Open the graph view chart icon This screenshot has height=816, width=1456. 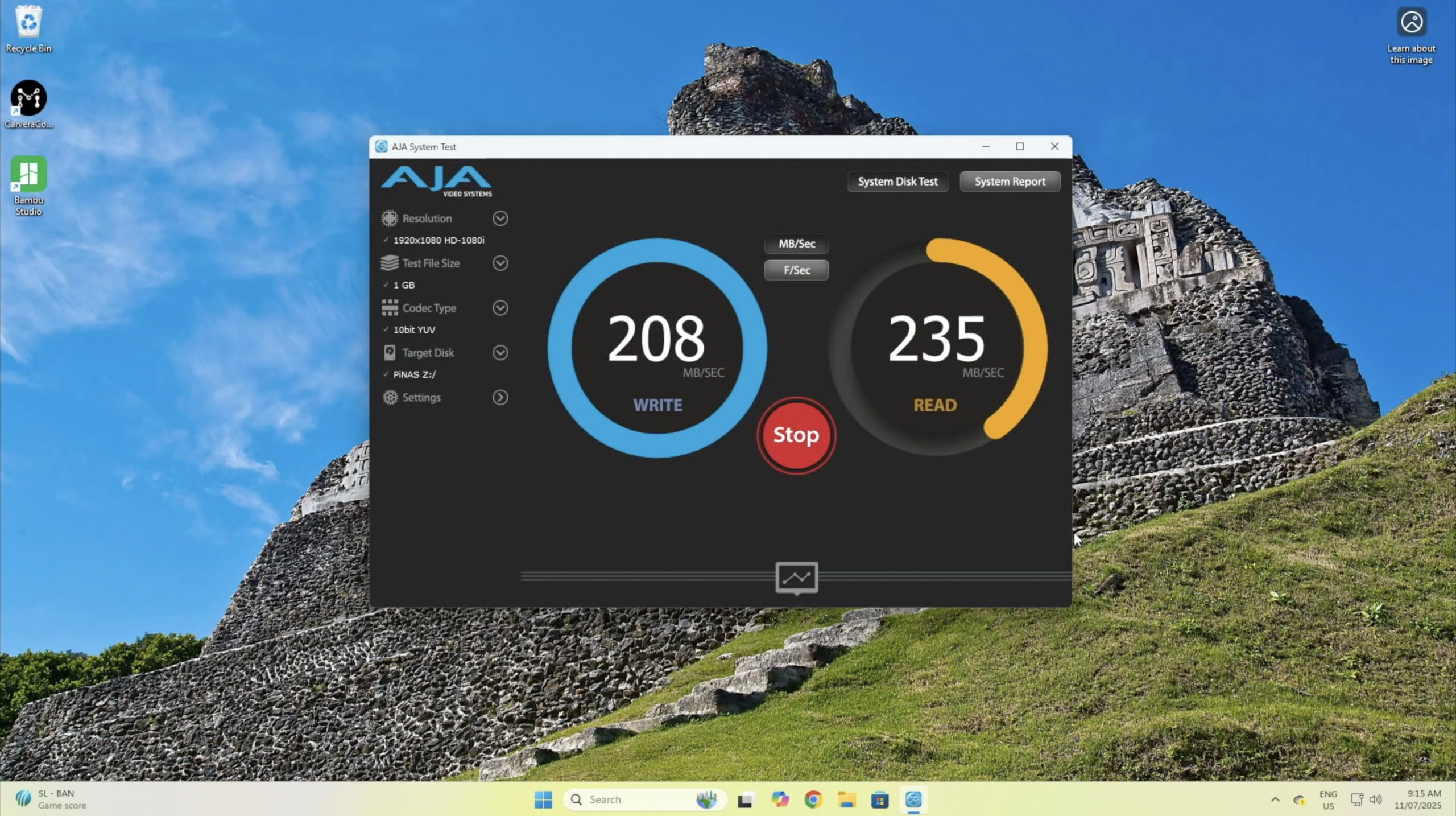tap(796, 578)
